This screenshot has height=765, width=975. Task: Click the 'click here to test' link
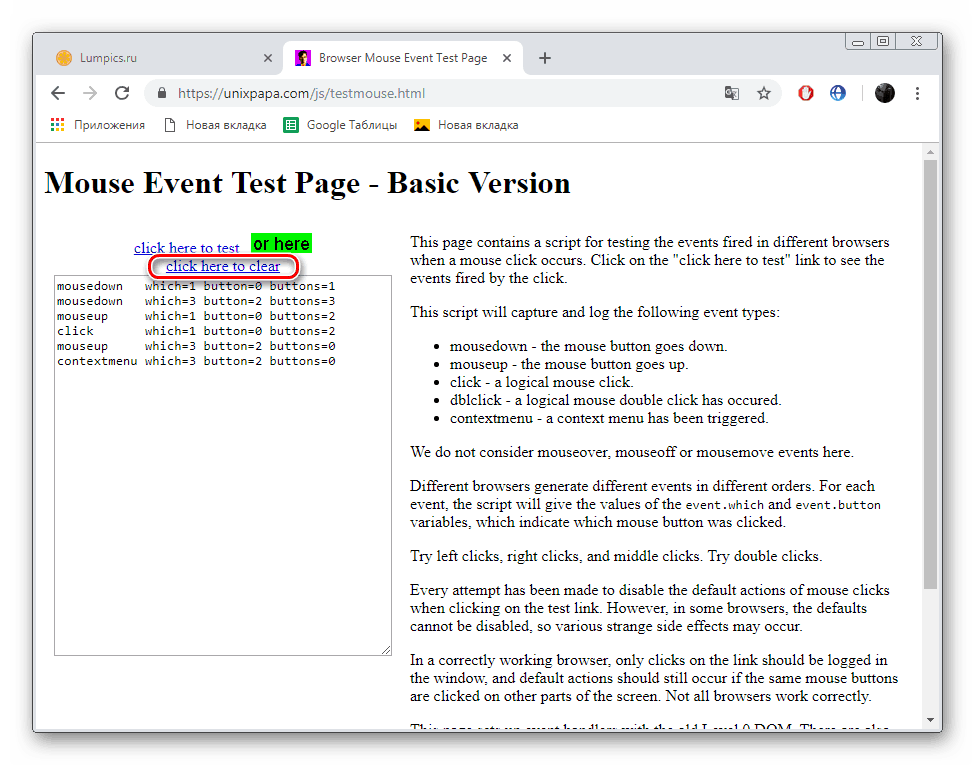[x=187, y=247]
